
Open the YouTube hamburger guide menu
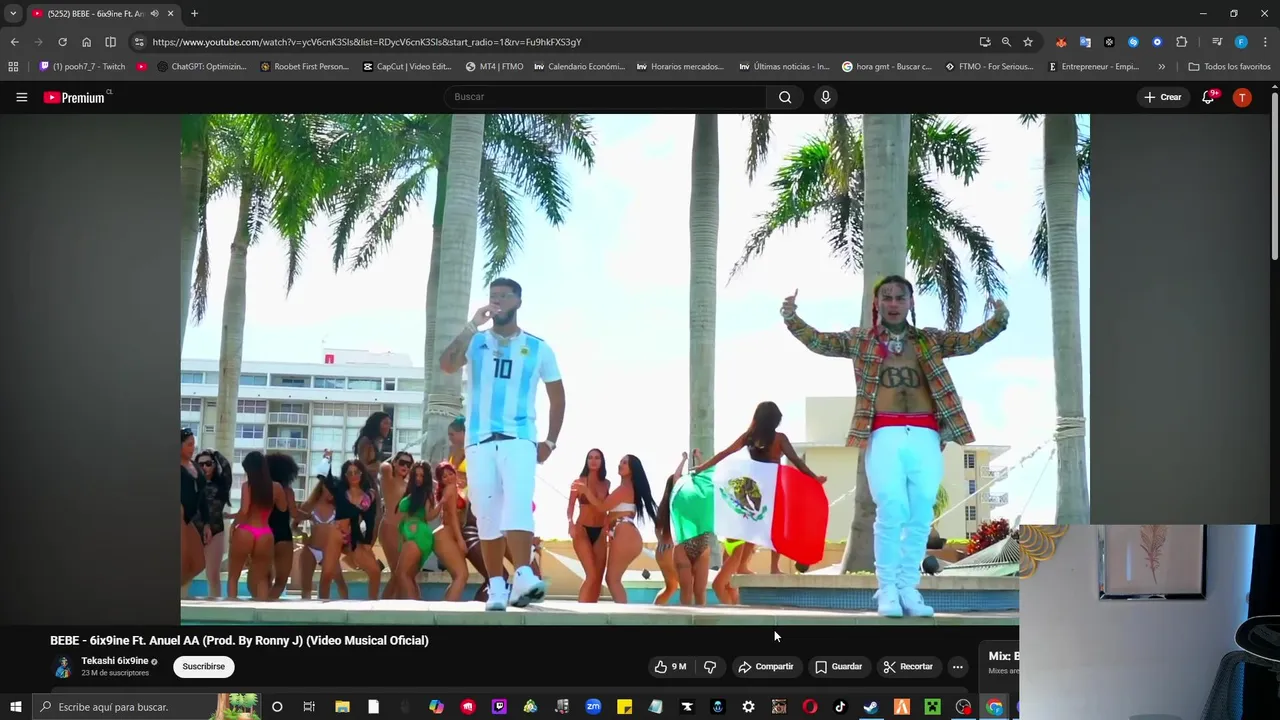(21, 97)
